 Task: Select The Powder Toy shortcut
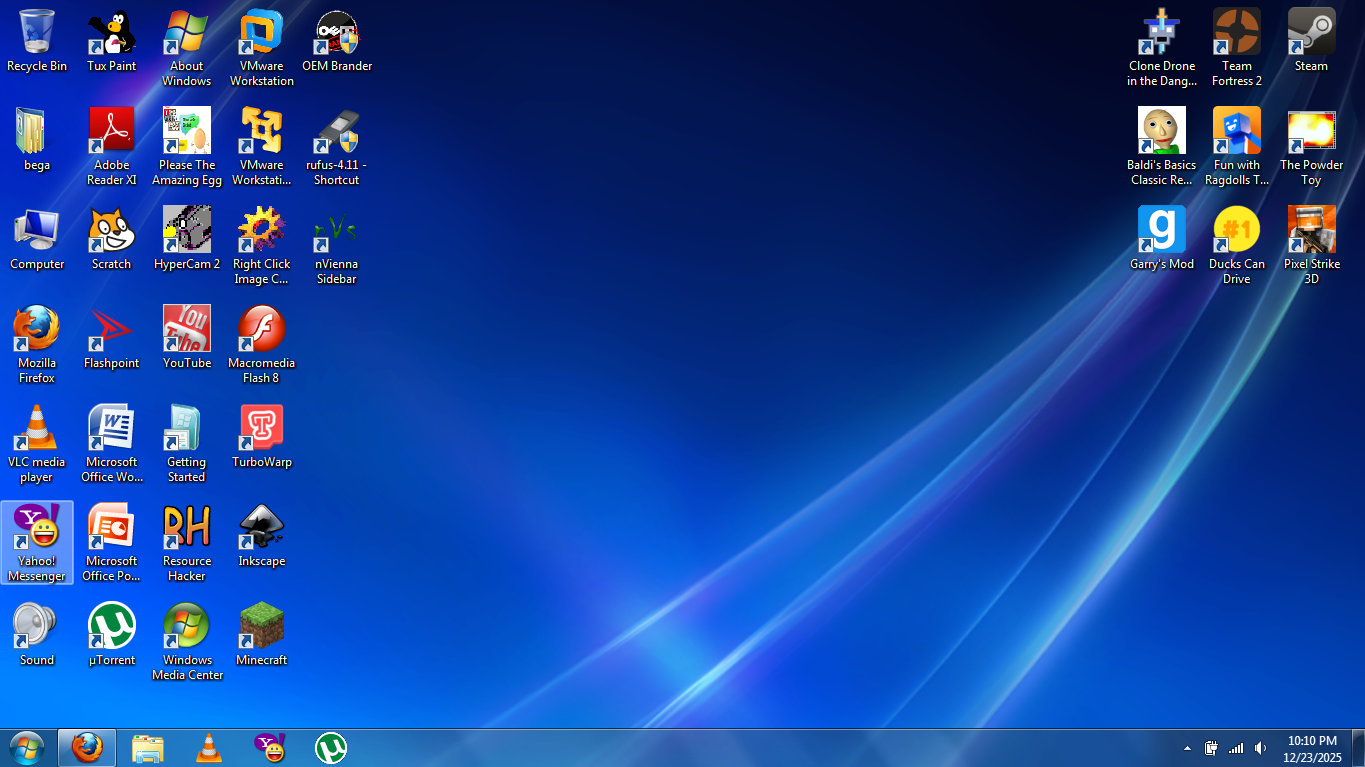[1311, 133]
